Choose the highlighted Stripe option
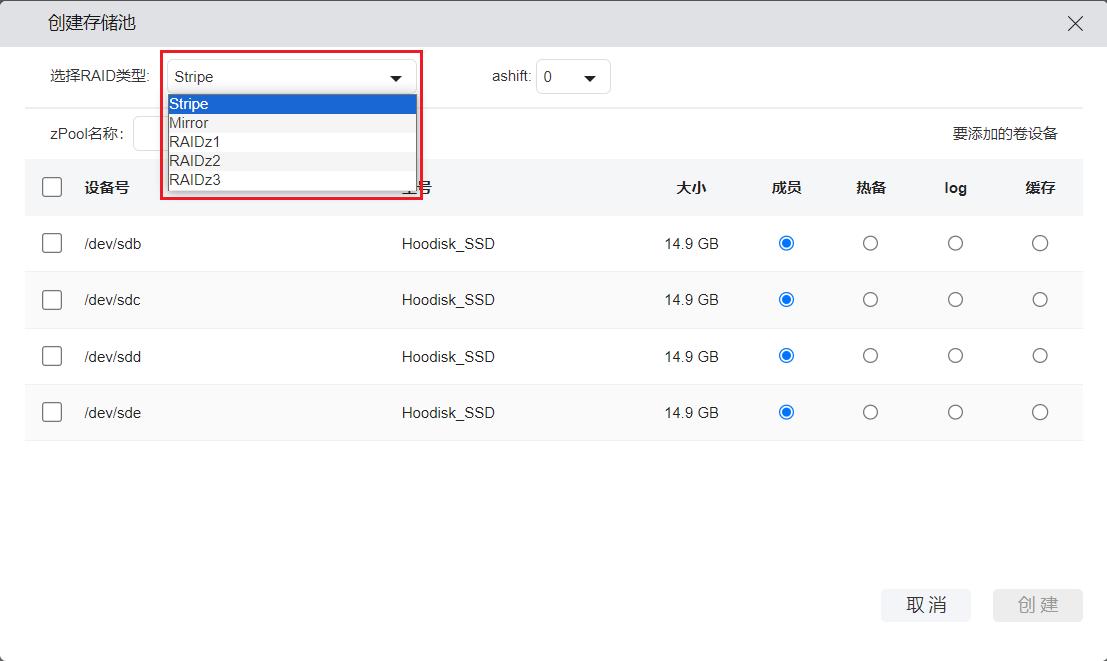Image resolution: width=1107 pixels, height=661 pixels. [189, 104]
